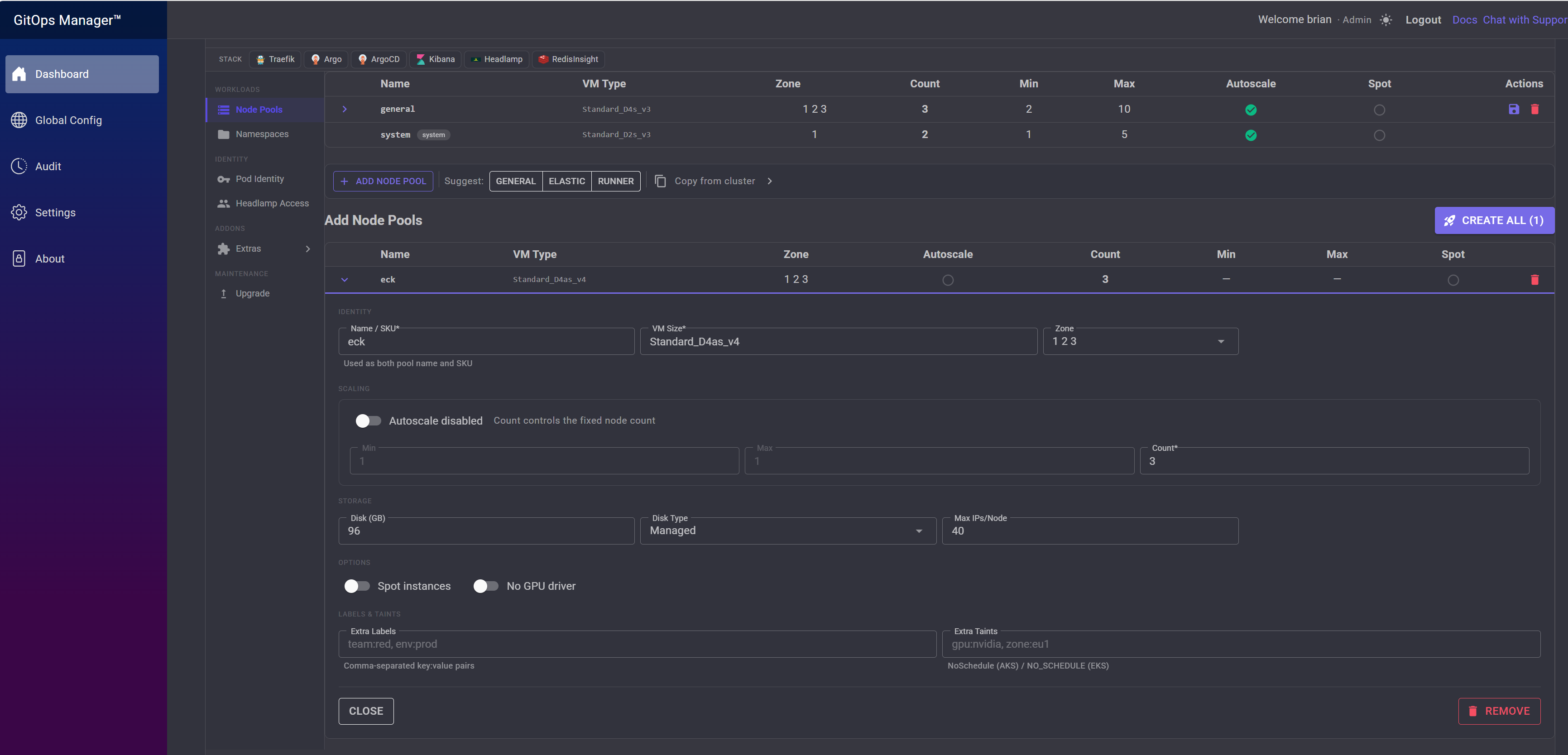Image resolution: width=1568 pixels, height=755 pixels.
Task: Enable the Autoscale disabled switch
Action: click(368, 421)
